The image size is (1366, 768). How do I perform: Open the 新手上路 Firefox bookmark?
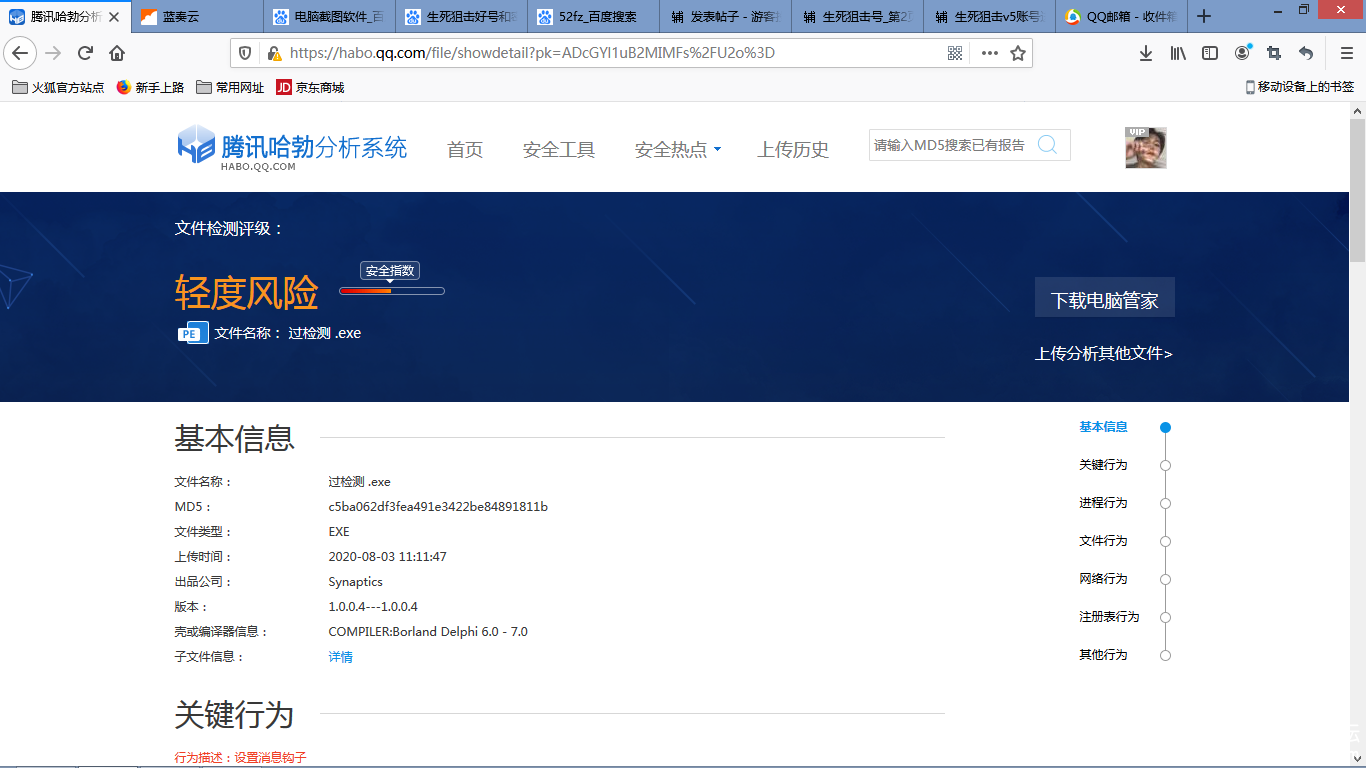pyautogui.click(x=150, y=88)
